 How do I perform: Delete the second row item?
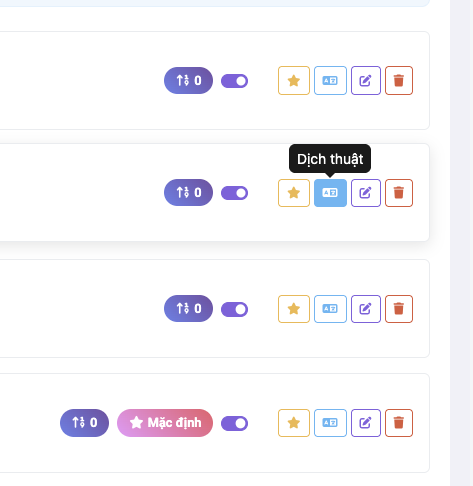point(399,193)
